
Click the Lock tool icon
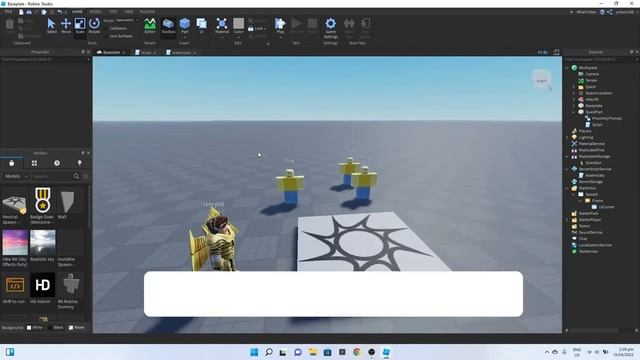coord(251,29)
